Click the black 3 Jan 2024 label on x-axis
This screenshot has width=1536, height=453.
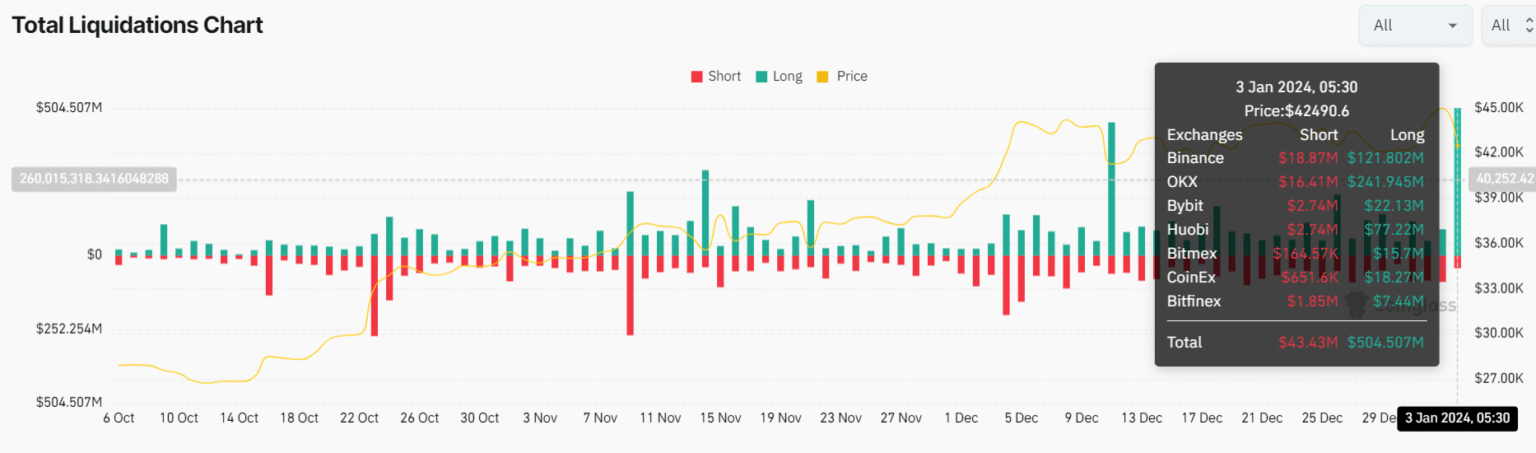coord(1456,418)
